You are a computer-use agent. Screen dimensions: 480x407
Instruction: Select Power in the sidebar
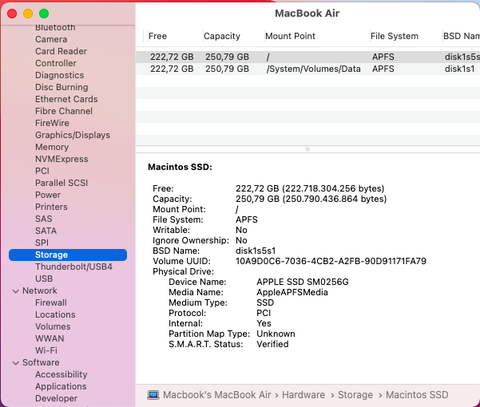48,195
